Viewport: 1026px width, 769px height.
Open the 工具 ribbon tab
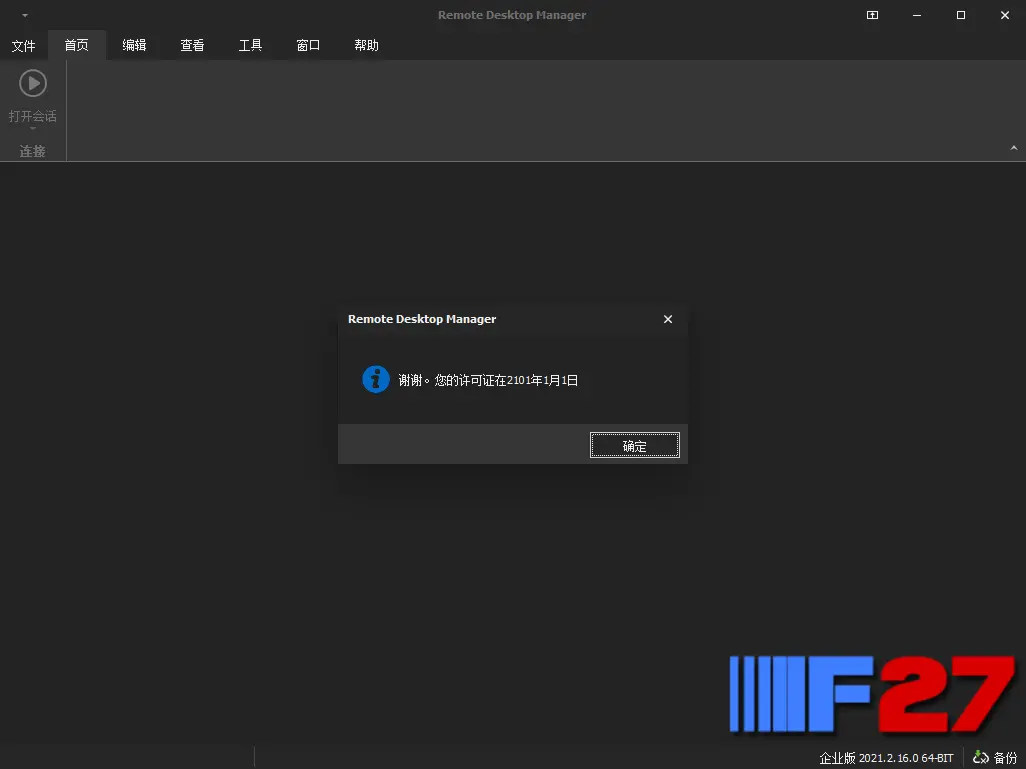click(x=250, y=45)
